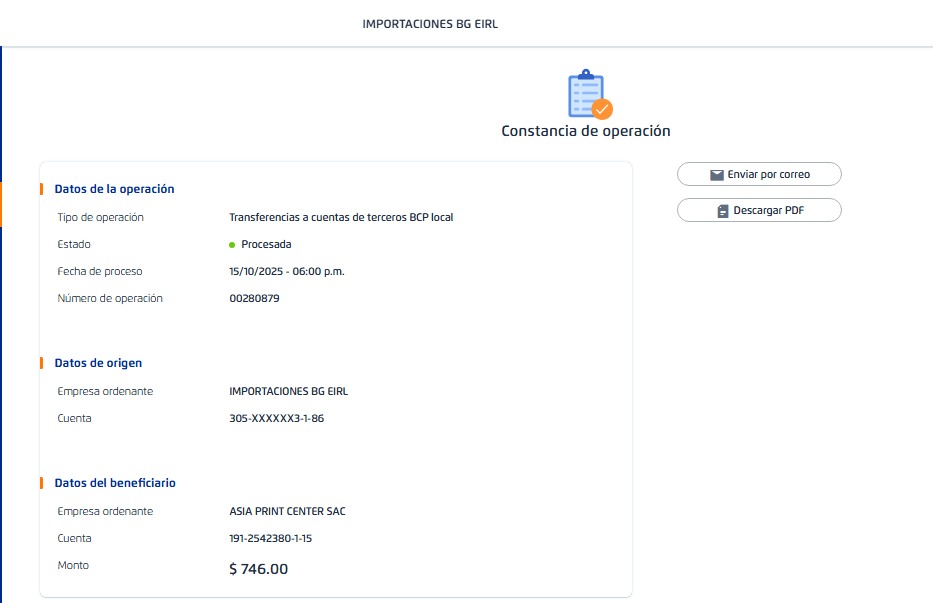Click the orange active marker on left sidebar

pos(2,204)
